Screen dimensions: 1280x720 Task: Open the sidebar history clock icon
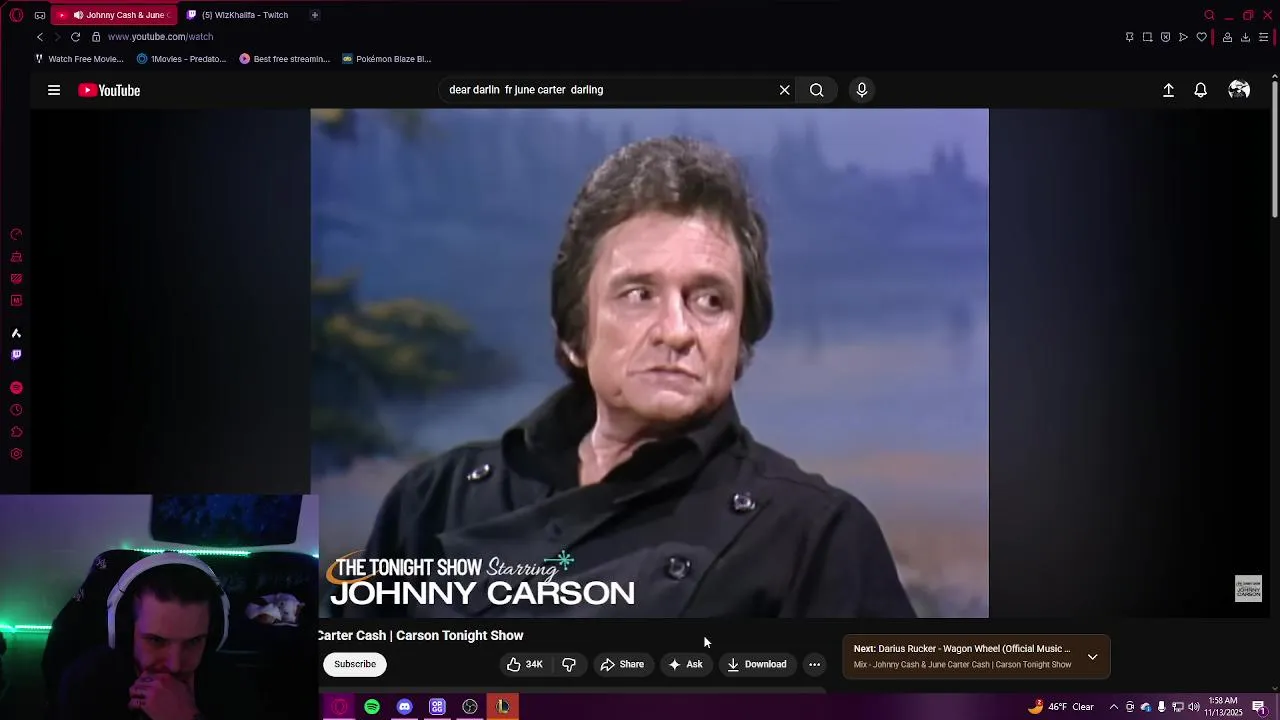(16, 410)
